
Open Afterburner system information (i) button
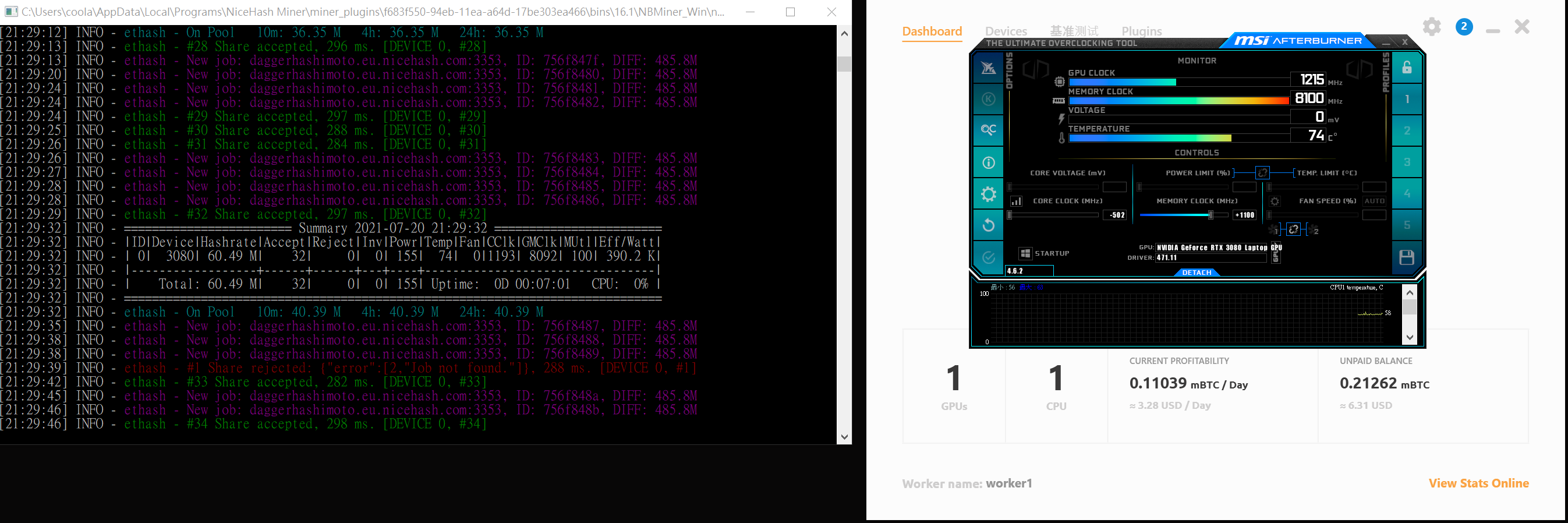click(x=988, y=162)
